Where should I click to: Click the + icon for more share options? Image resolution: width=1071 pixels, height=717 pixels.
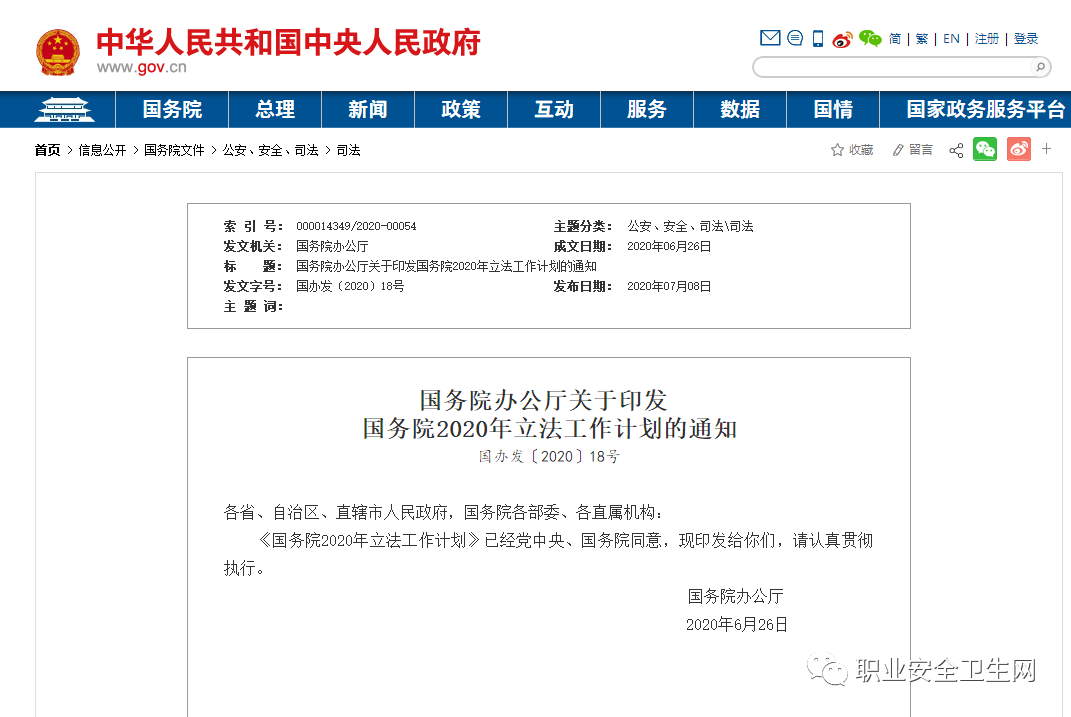click(1046, 149)
